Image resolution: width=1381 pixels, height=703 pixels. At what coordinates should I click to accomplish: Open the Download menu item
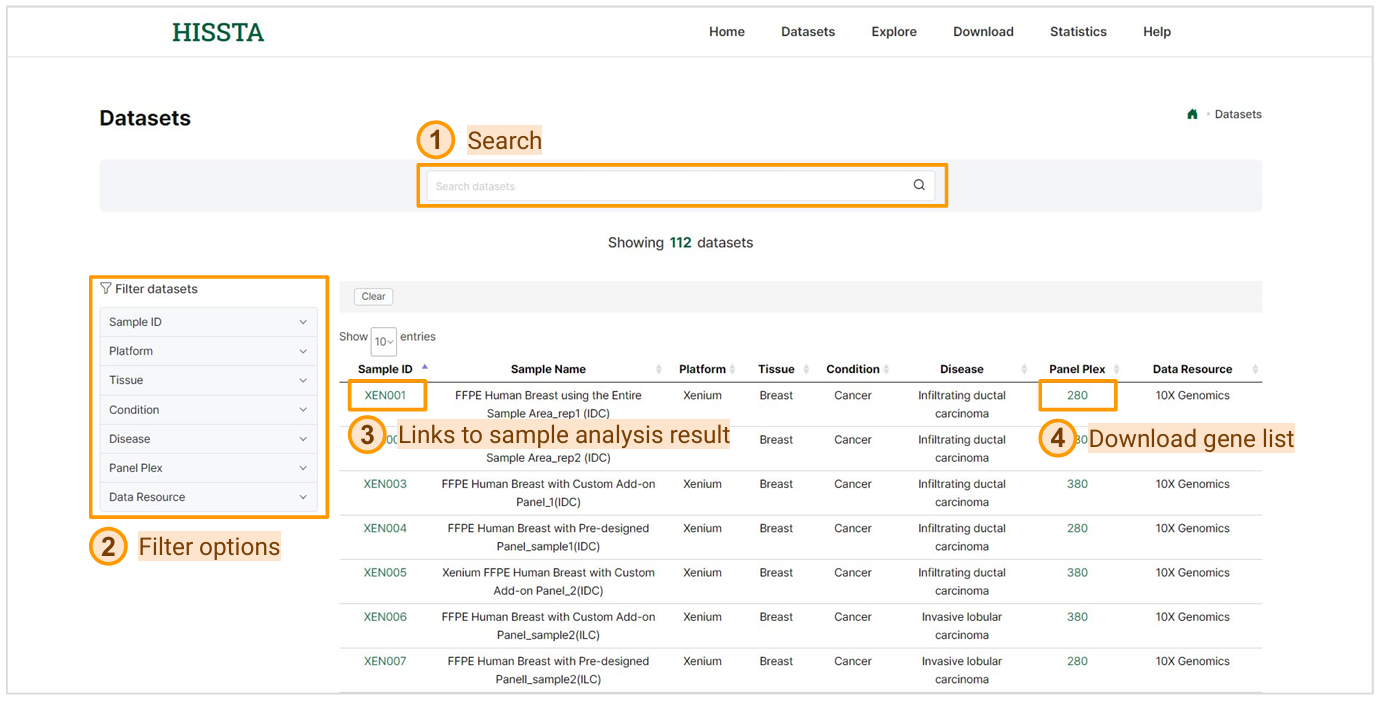[982, 32]
